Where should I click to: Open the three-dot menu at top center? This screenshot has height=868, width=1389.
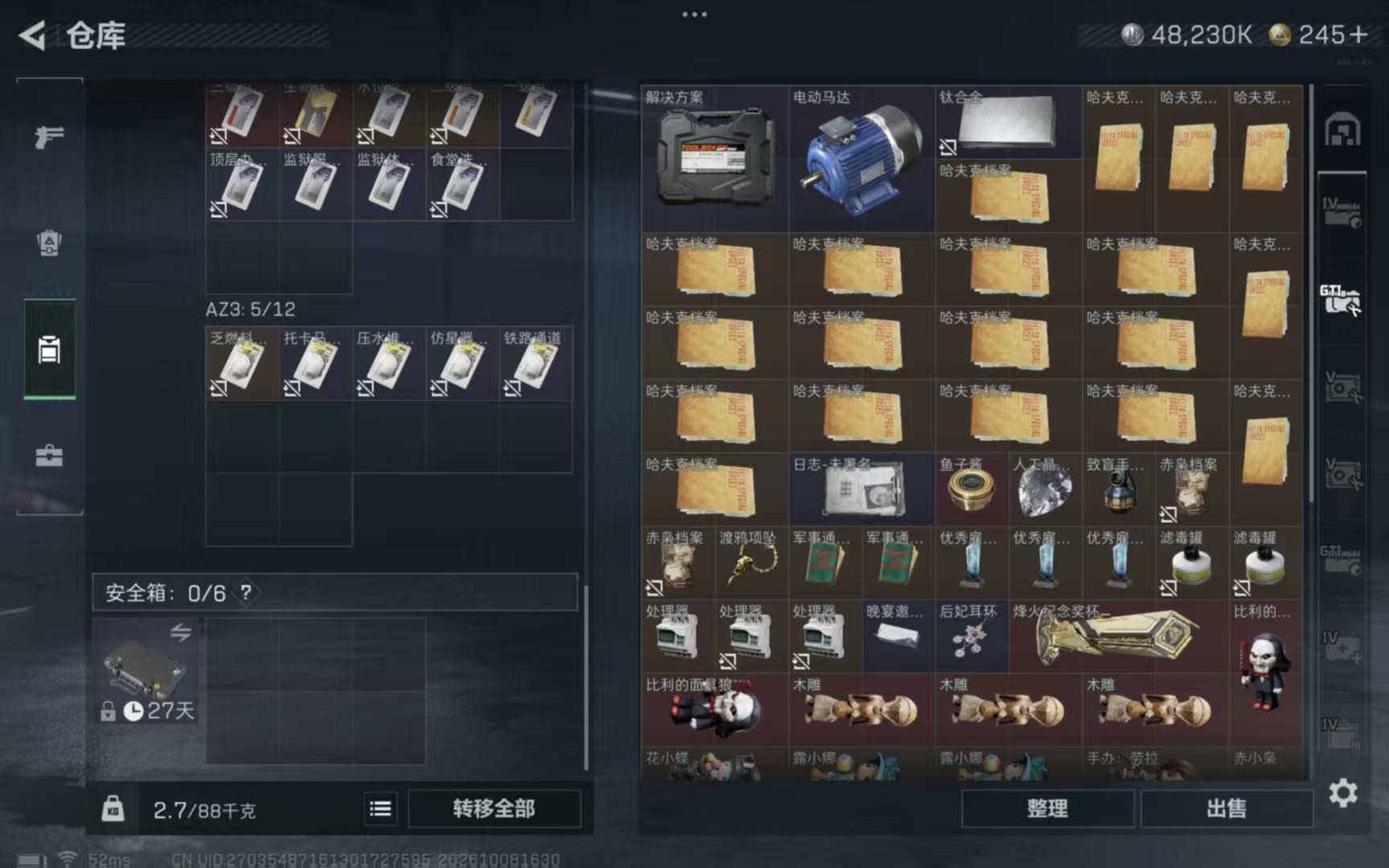(694, 14)
